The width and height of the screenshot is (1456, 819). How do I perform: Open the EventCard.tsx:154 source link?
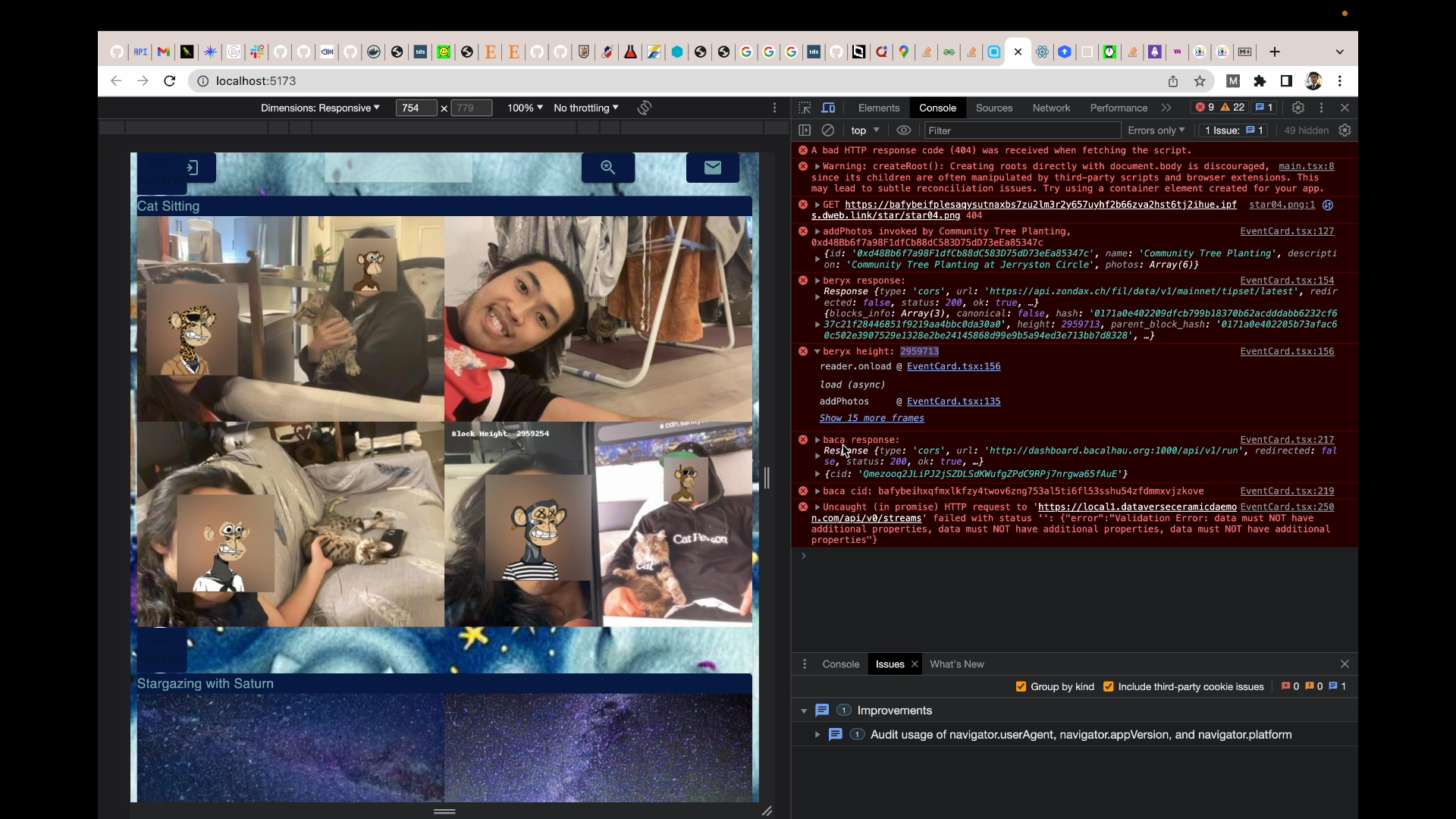(1287, 281)
